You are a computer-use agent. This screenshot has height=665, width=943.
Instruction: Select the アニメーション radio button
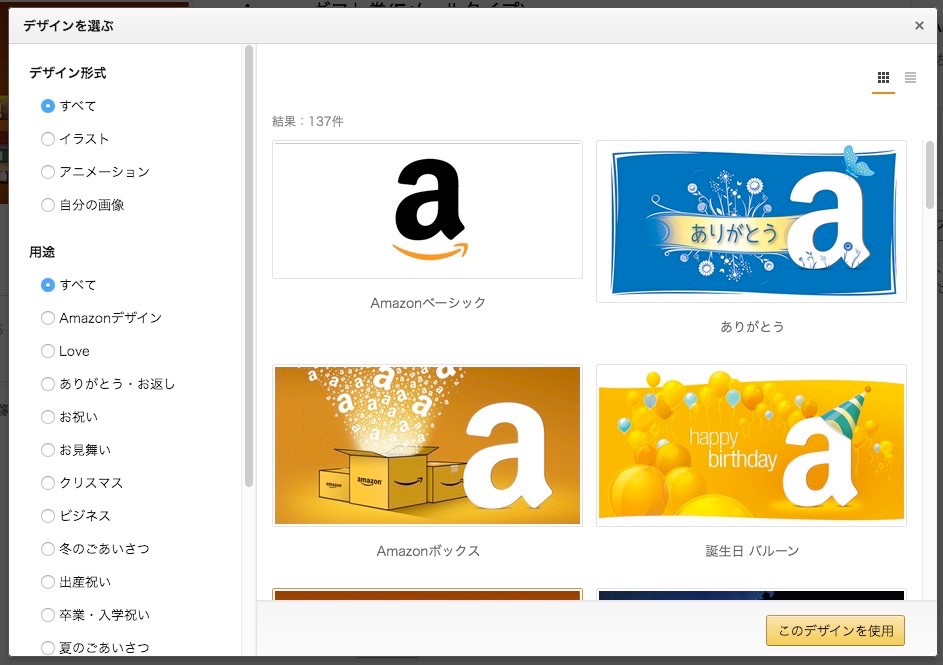click(48, 172)
